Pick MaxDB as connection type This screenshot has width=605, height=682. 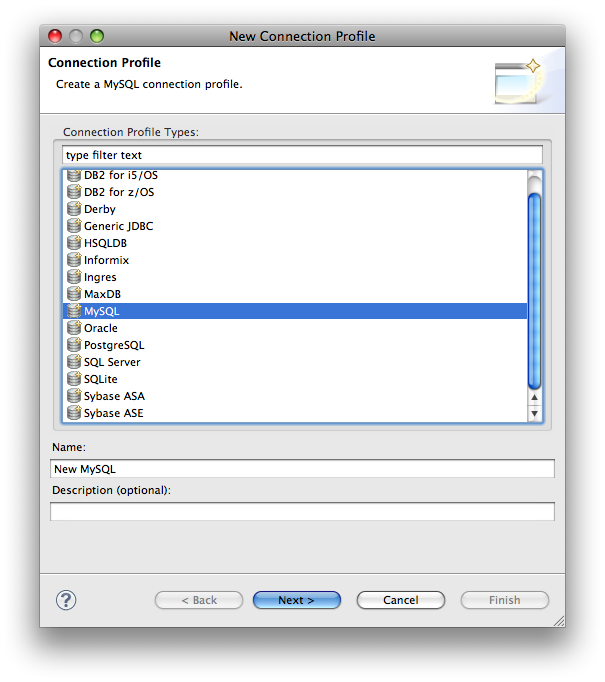click(x=294, y=294)
